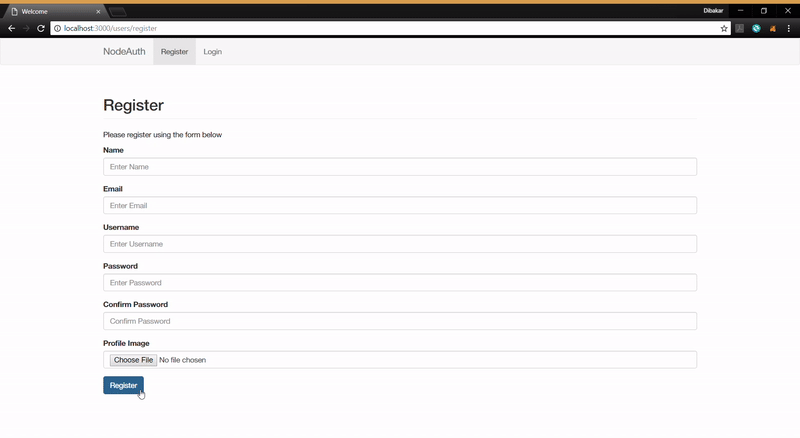Open the Register nav item
Screen dimensions: 800x438
[174, 52]
